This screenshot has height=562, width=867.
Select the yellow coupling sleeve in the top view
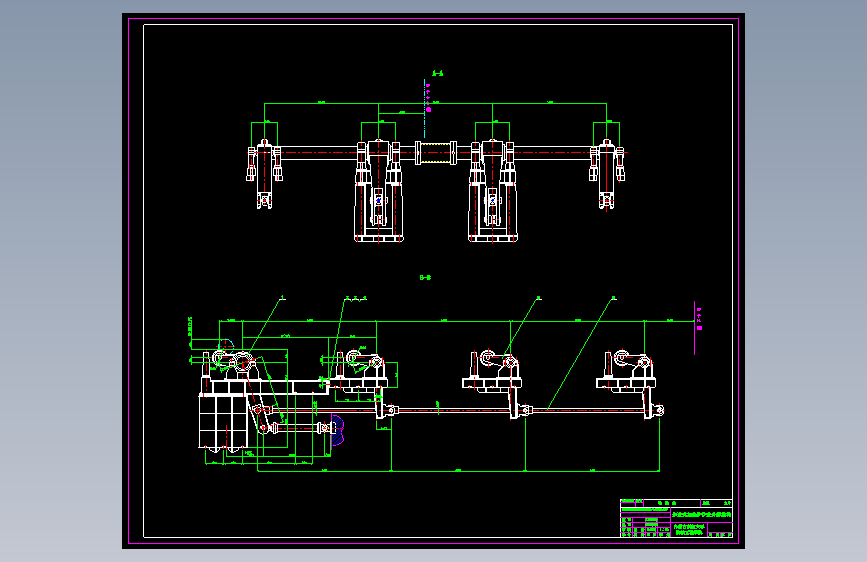435,153
